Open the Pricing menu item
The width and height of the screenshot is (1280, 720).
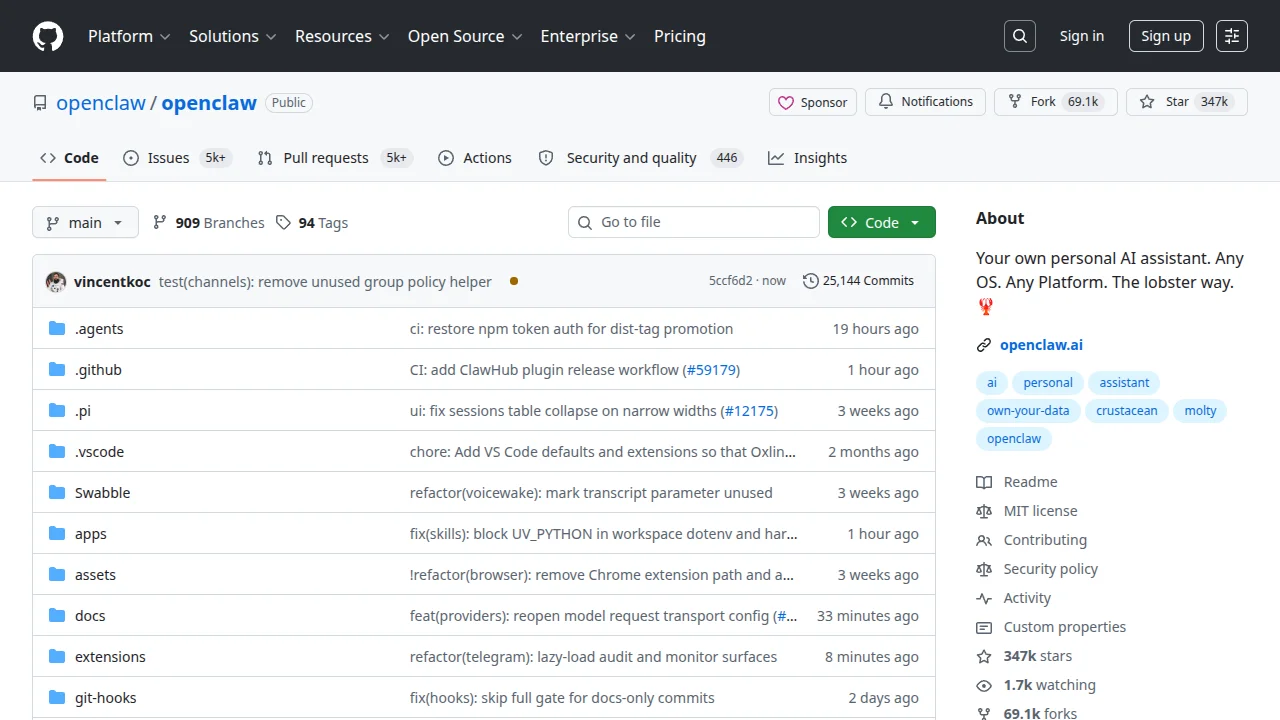point(679,36)
